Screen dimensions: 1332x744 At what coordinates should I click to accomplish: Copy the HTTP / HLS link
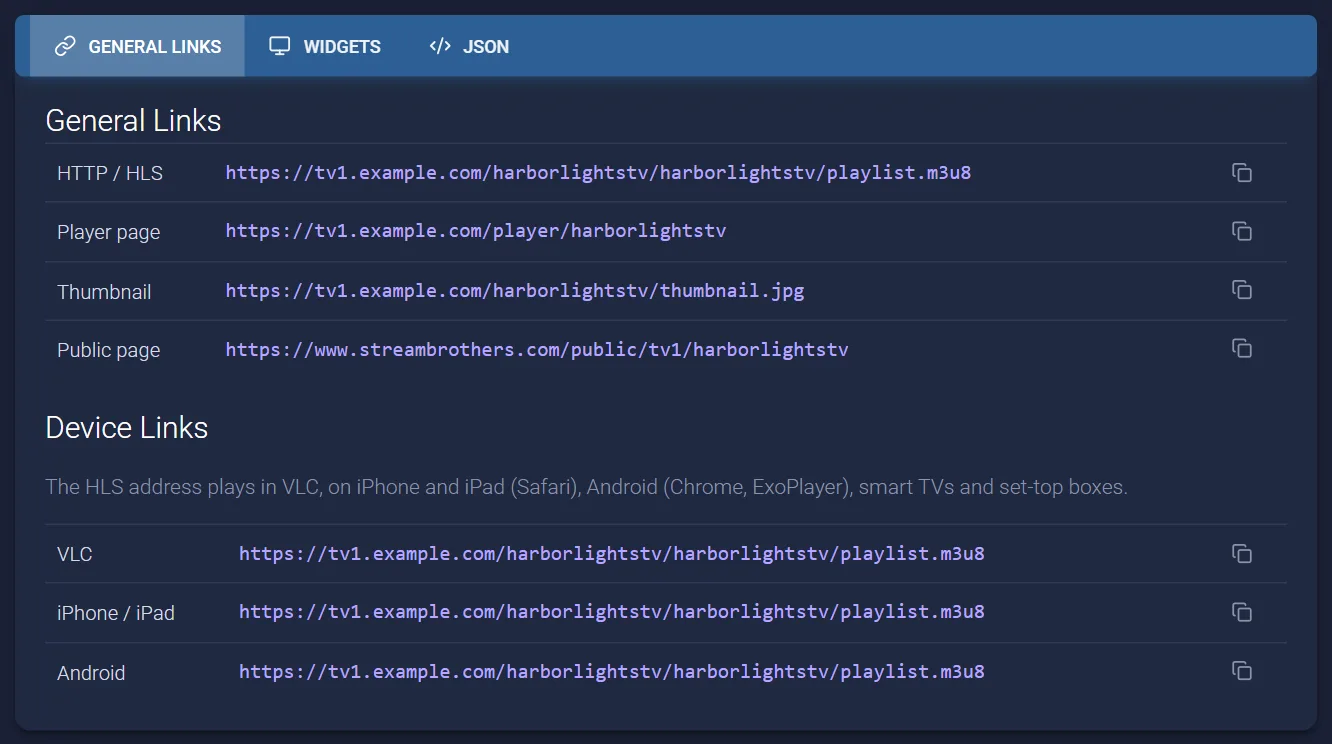(x=1242, y=173)
